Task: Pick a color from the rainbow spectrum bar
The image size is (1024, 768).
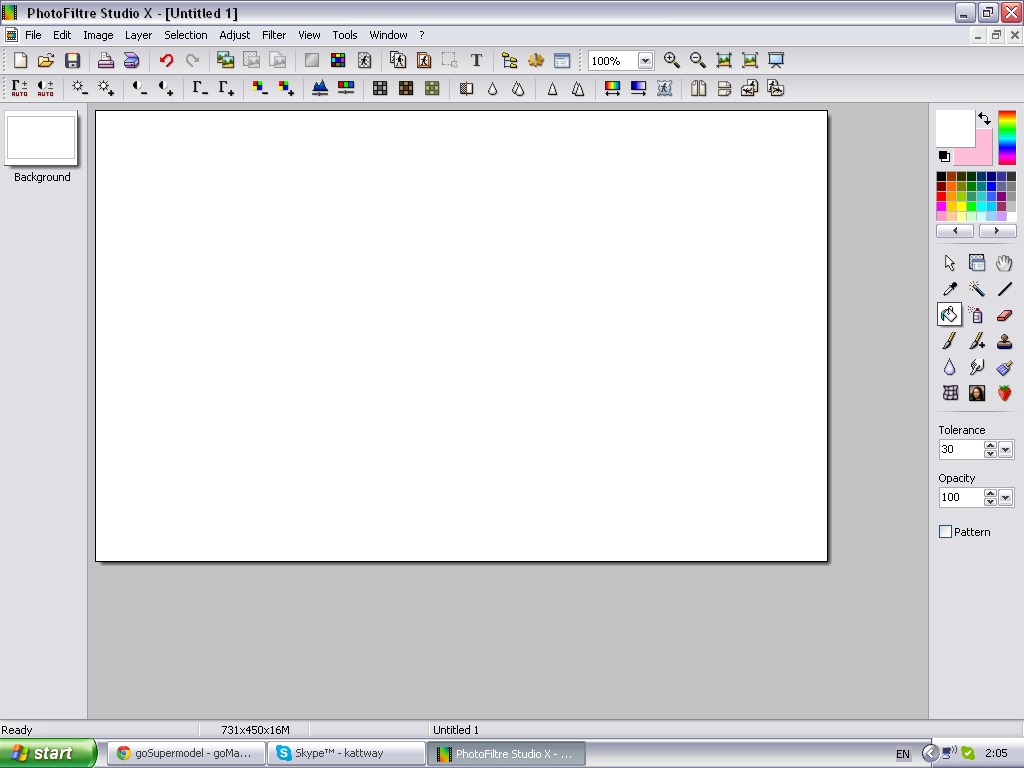Action: 1007,138
